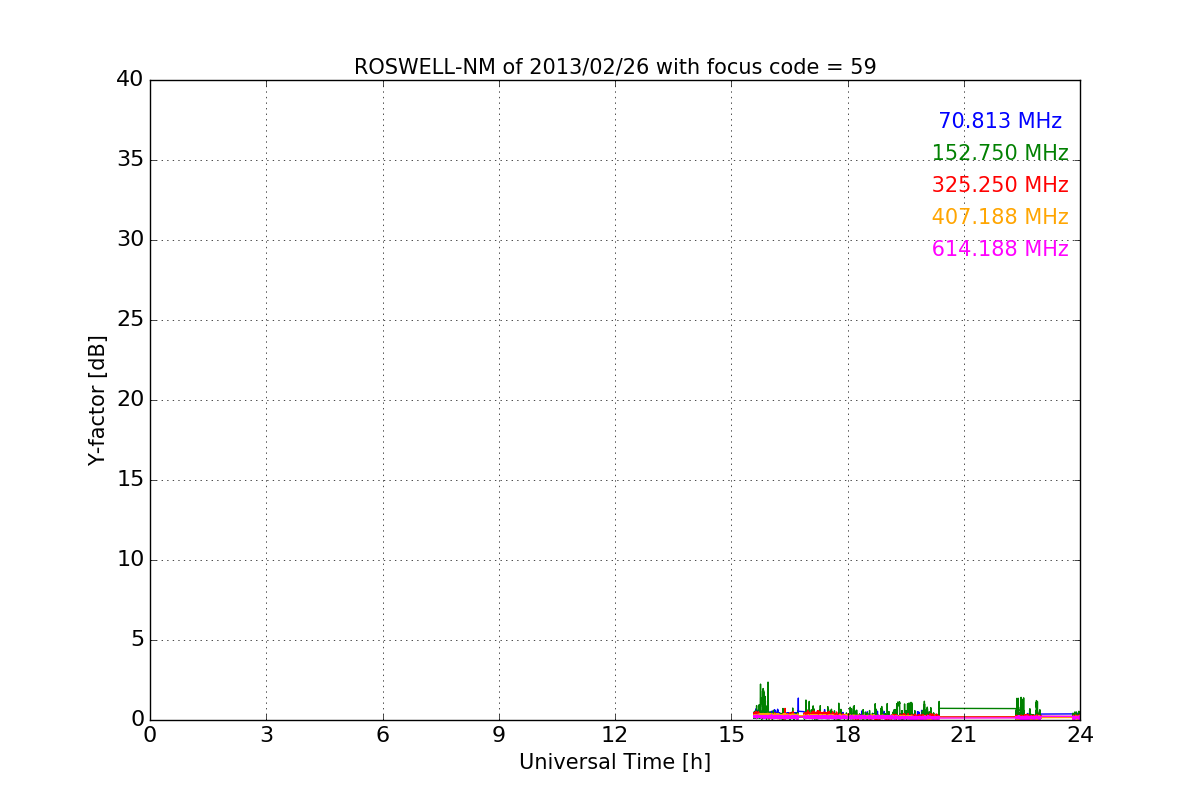The height and width of the screenshot is (800, 1200).
Task: Click the Universal Time [h] axis label
Action: pos(615,762)
